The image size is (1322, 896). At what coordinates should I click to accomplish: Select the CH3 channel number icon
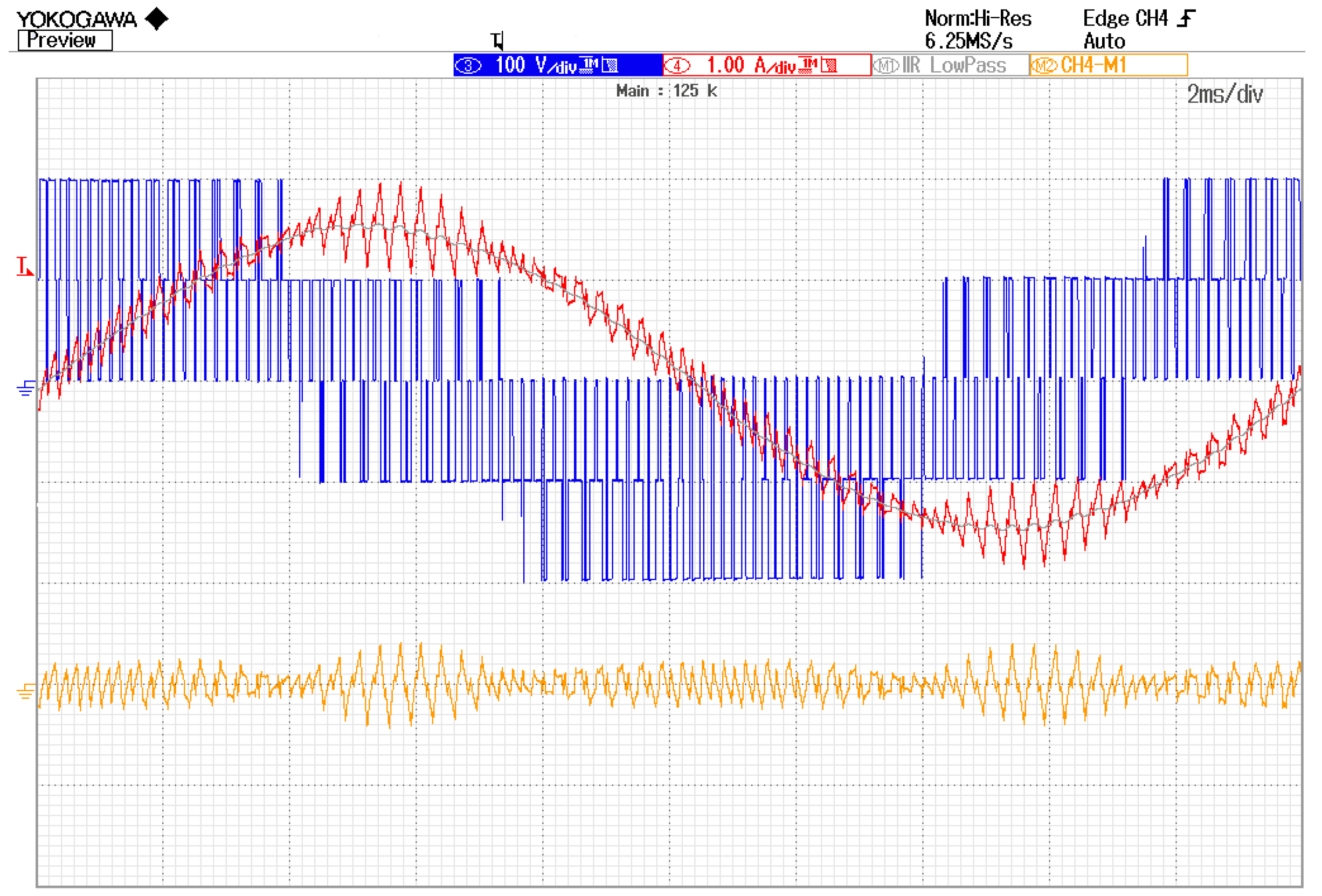pyautogui.click(x=469, y=65)
